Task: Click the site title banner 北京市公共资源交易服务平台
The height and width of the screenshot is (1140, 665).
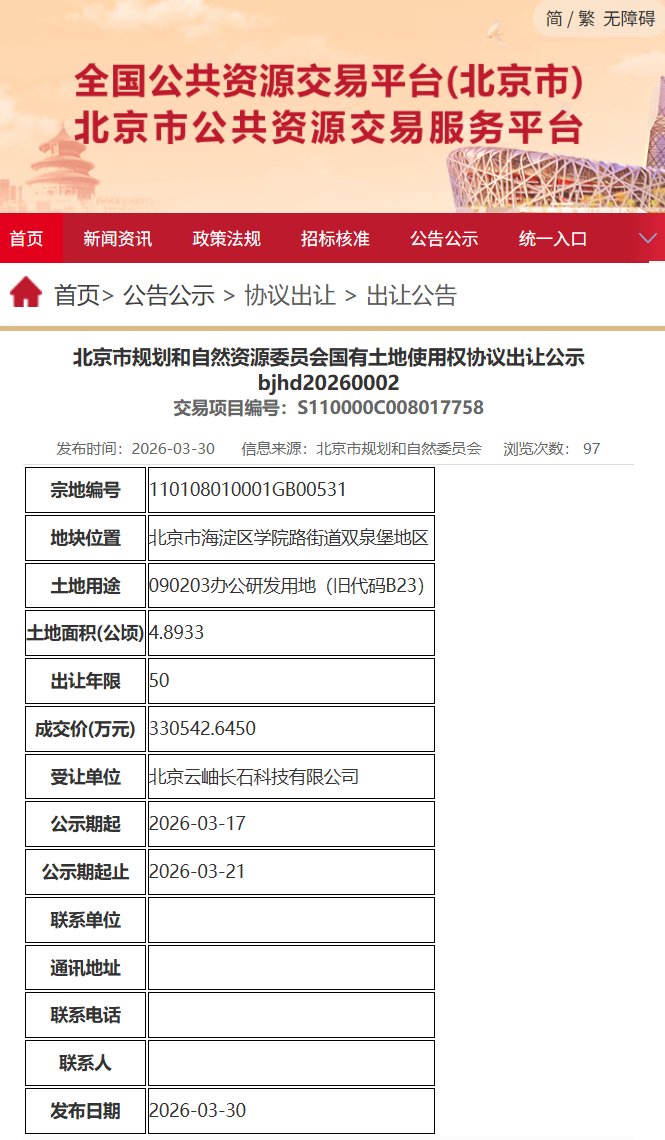Action: [x=329, y=128]
